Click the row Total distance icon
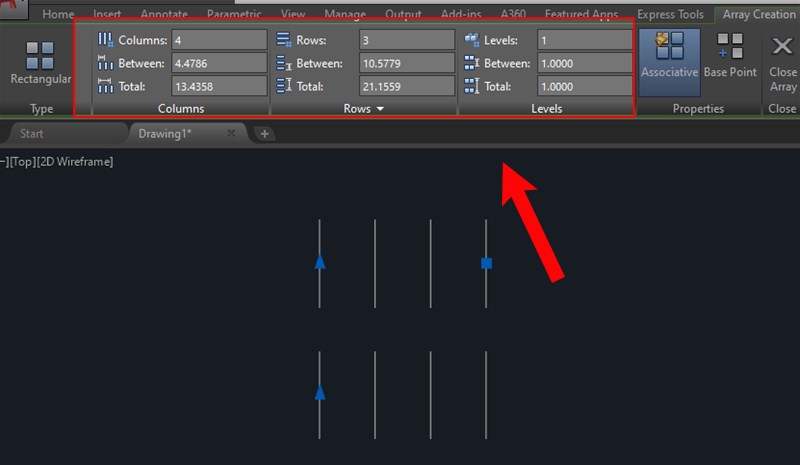The image size is (800, 465). click(284, 86)
